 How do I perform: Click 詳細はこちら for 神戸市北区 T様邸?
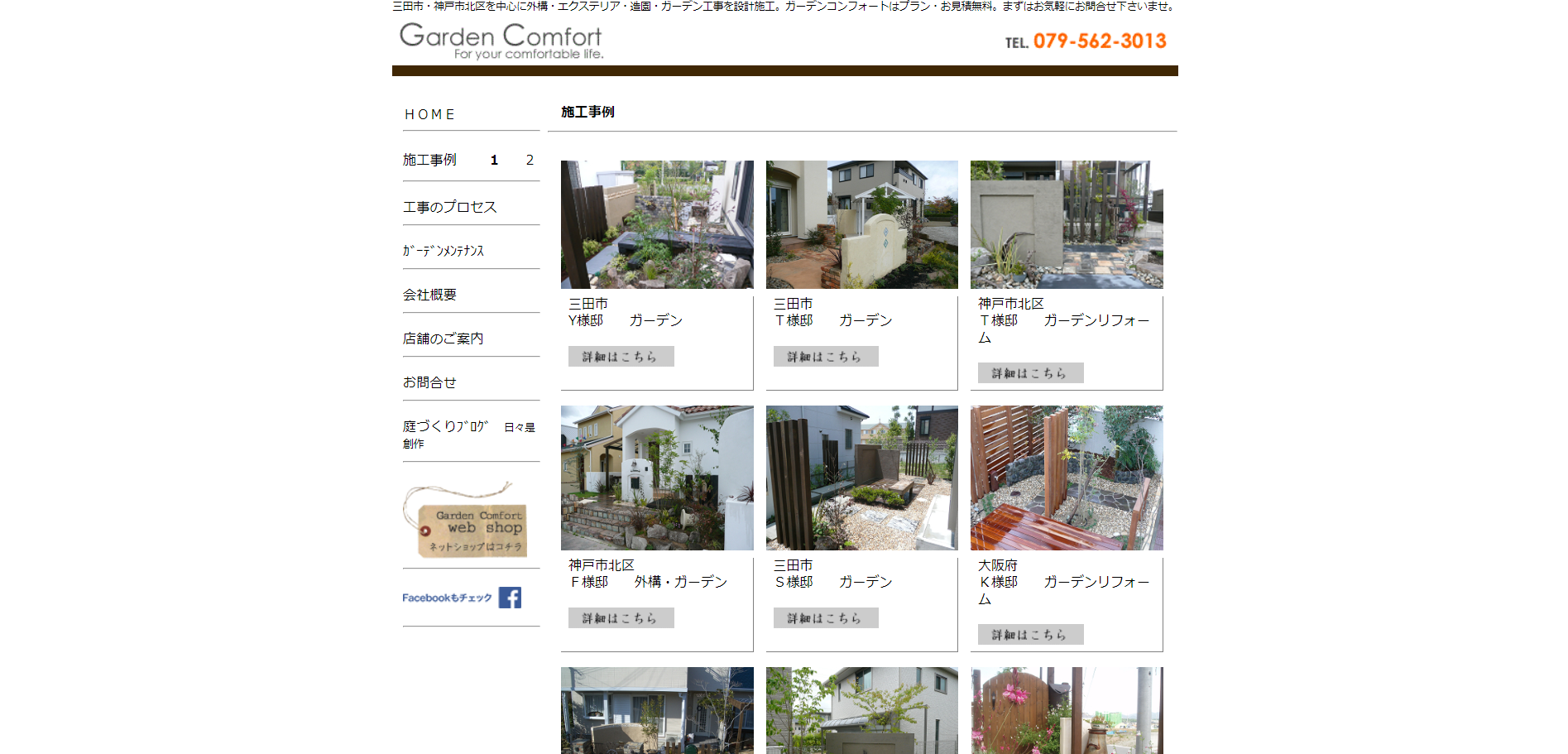[x=1030, y=373]
